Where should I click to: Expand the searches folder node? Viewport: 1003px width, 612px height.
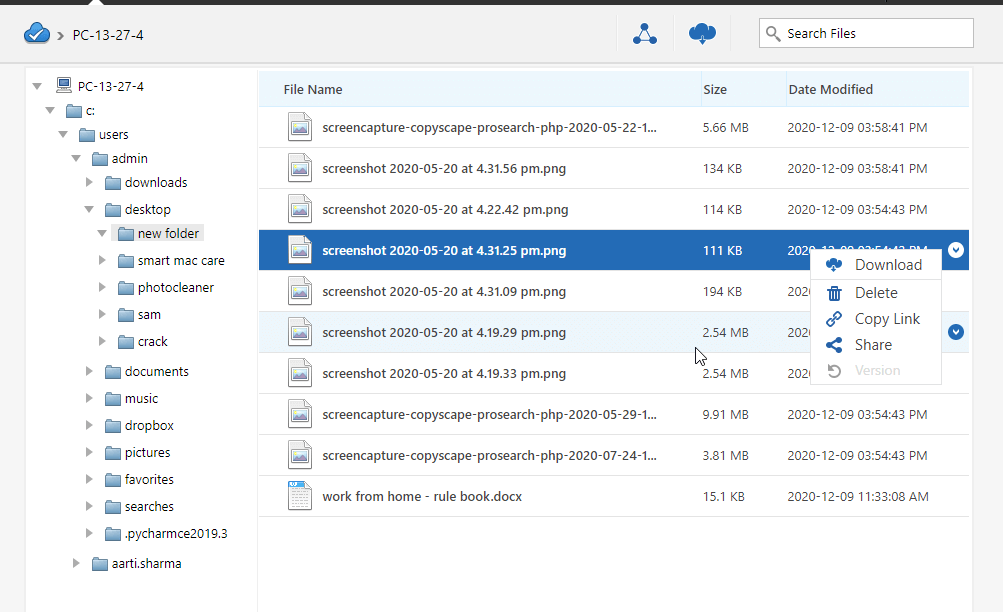(x=89, y=506)
